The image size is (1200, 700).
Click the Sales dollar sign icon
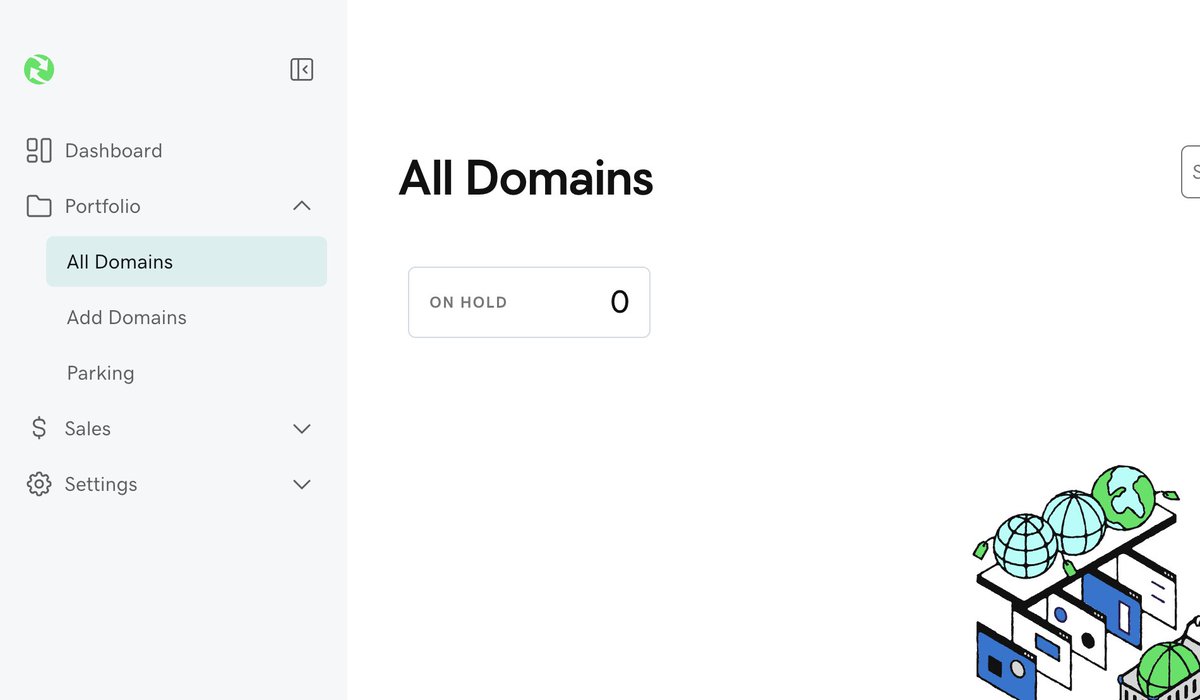[39, 428]
